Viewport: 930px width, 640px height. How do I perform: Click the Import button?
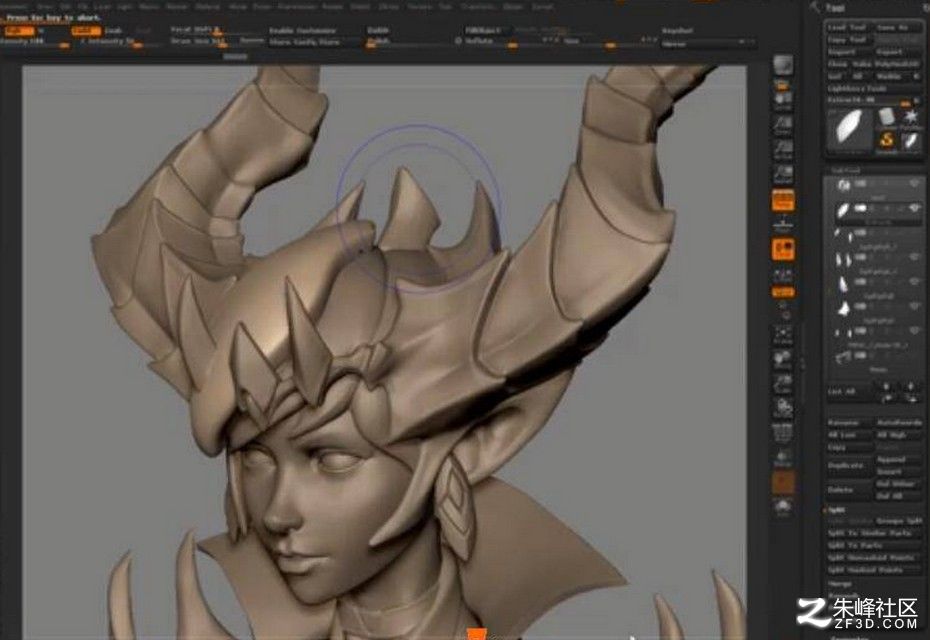tap(847, 52)
